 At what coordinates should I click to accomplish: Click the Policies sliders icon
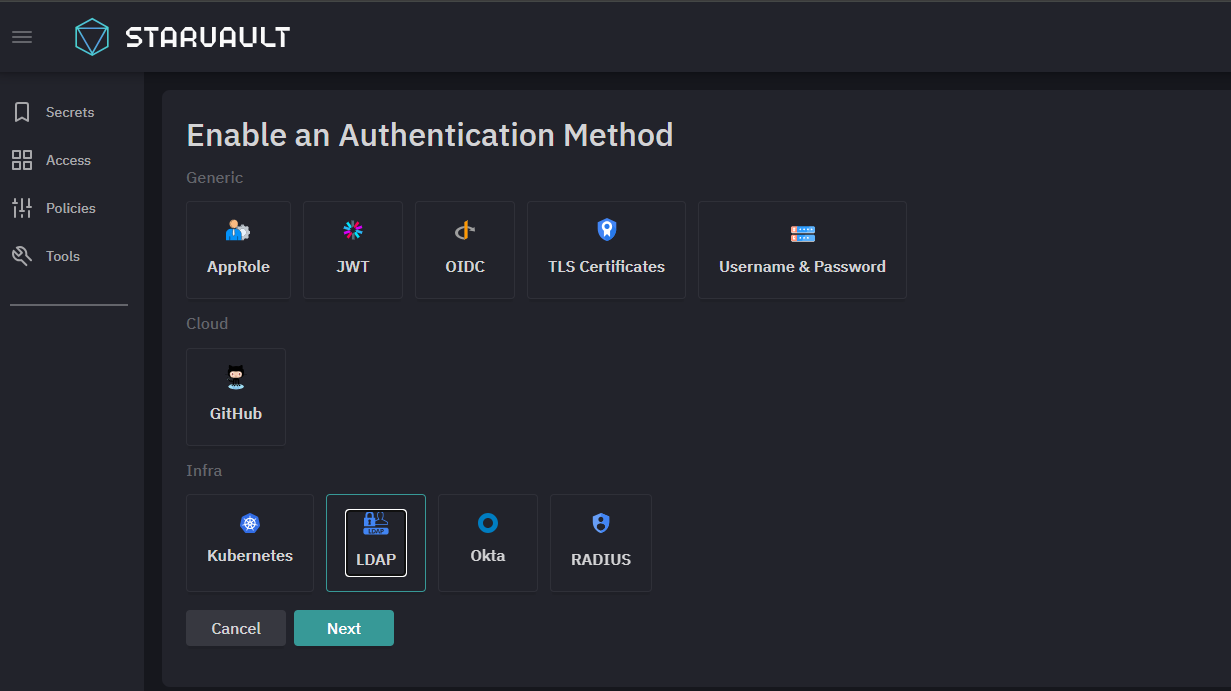(x=22, y=208)
